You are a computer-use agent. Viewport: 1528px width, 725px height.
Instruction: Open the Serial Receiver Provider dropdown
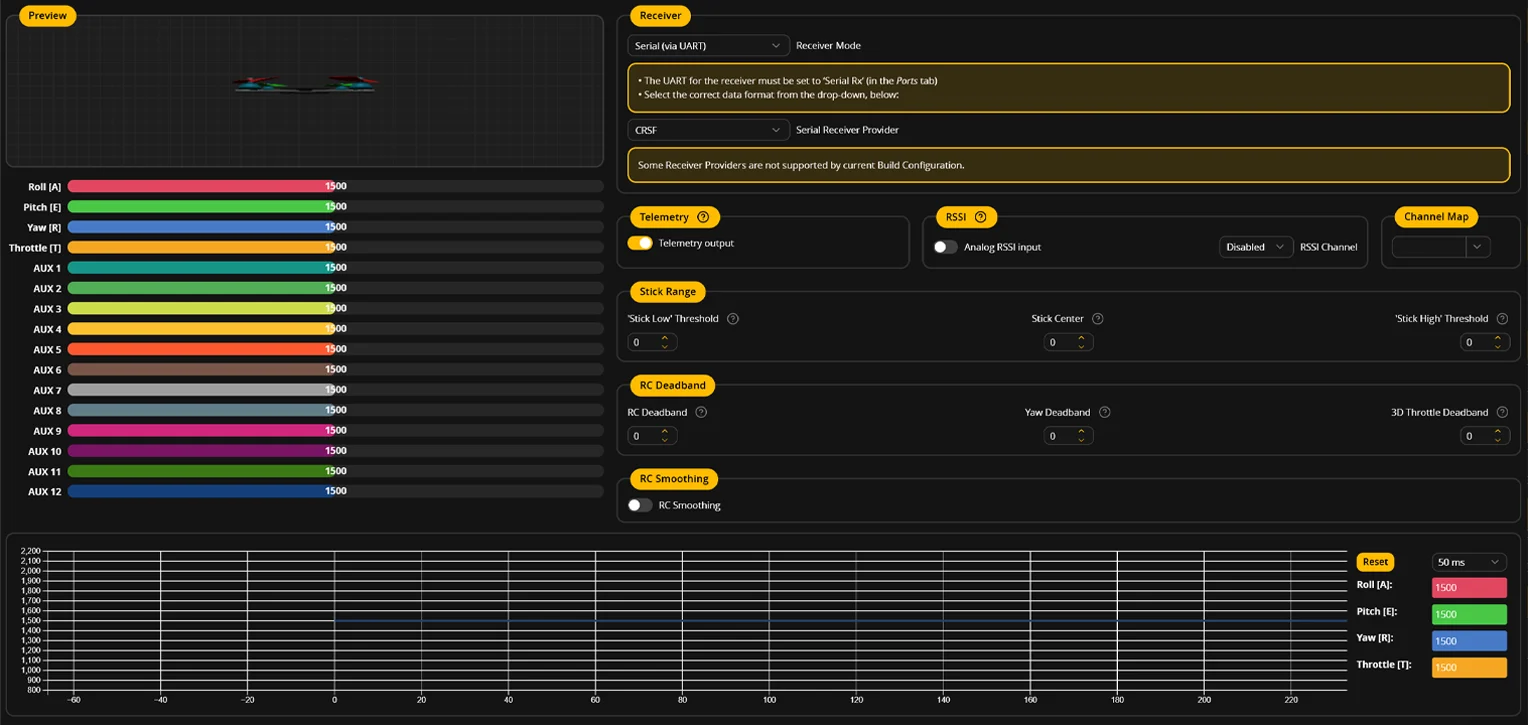(709, 130)
